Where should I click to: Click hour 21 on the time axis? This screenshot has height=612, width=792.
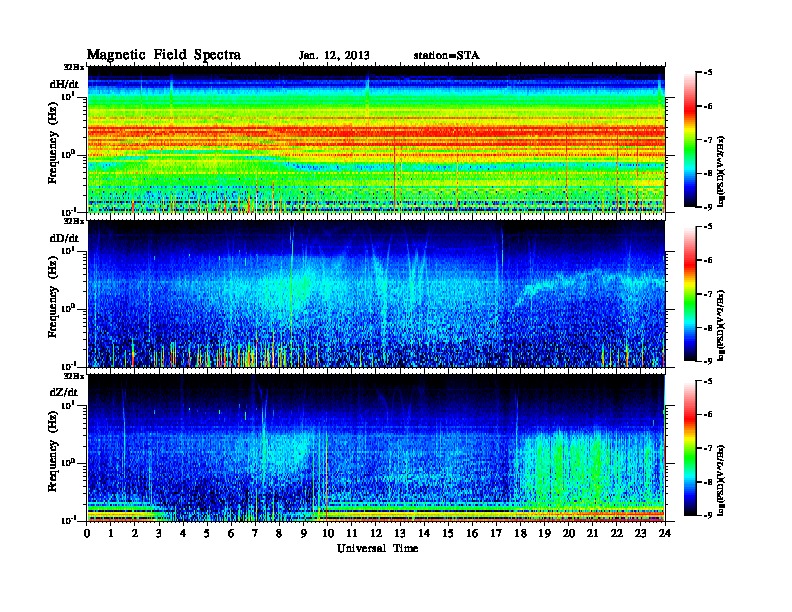pyautogui.click(x=592, y=533)
